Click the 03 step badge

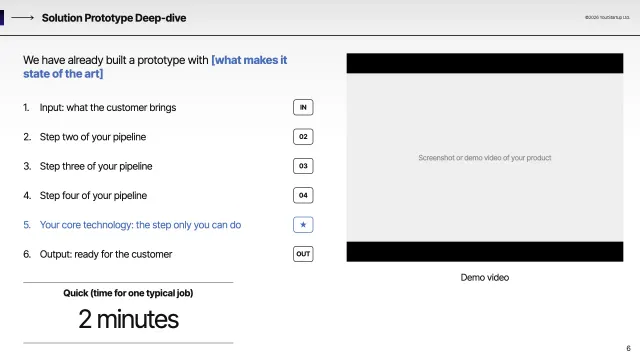[x=303, y=166]
